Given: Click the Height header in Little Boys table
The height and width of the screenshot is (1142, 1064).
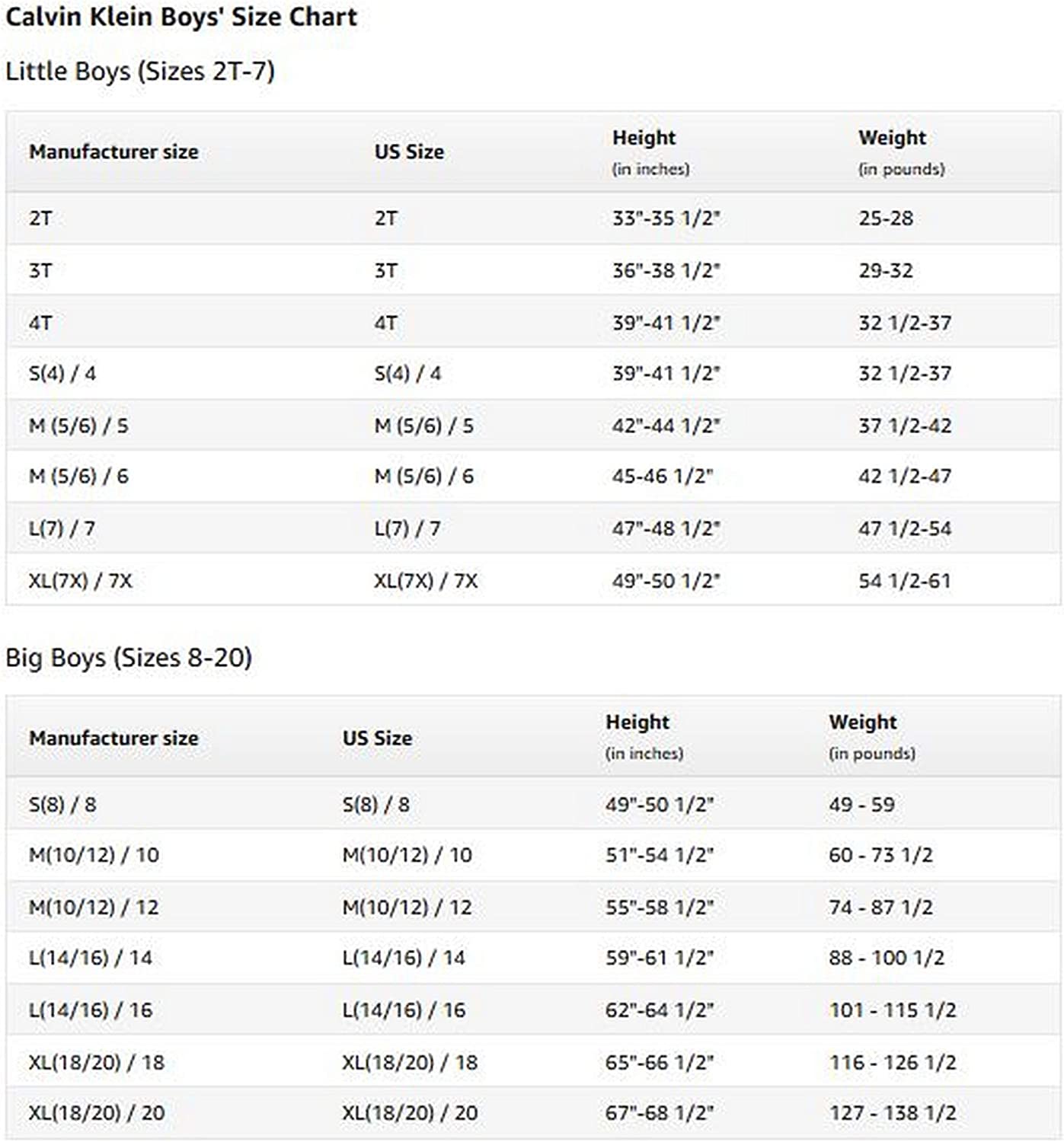Looking at the screenshot, I should (644, 138).
